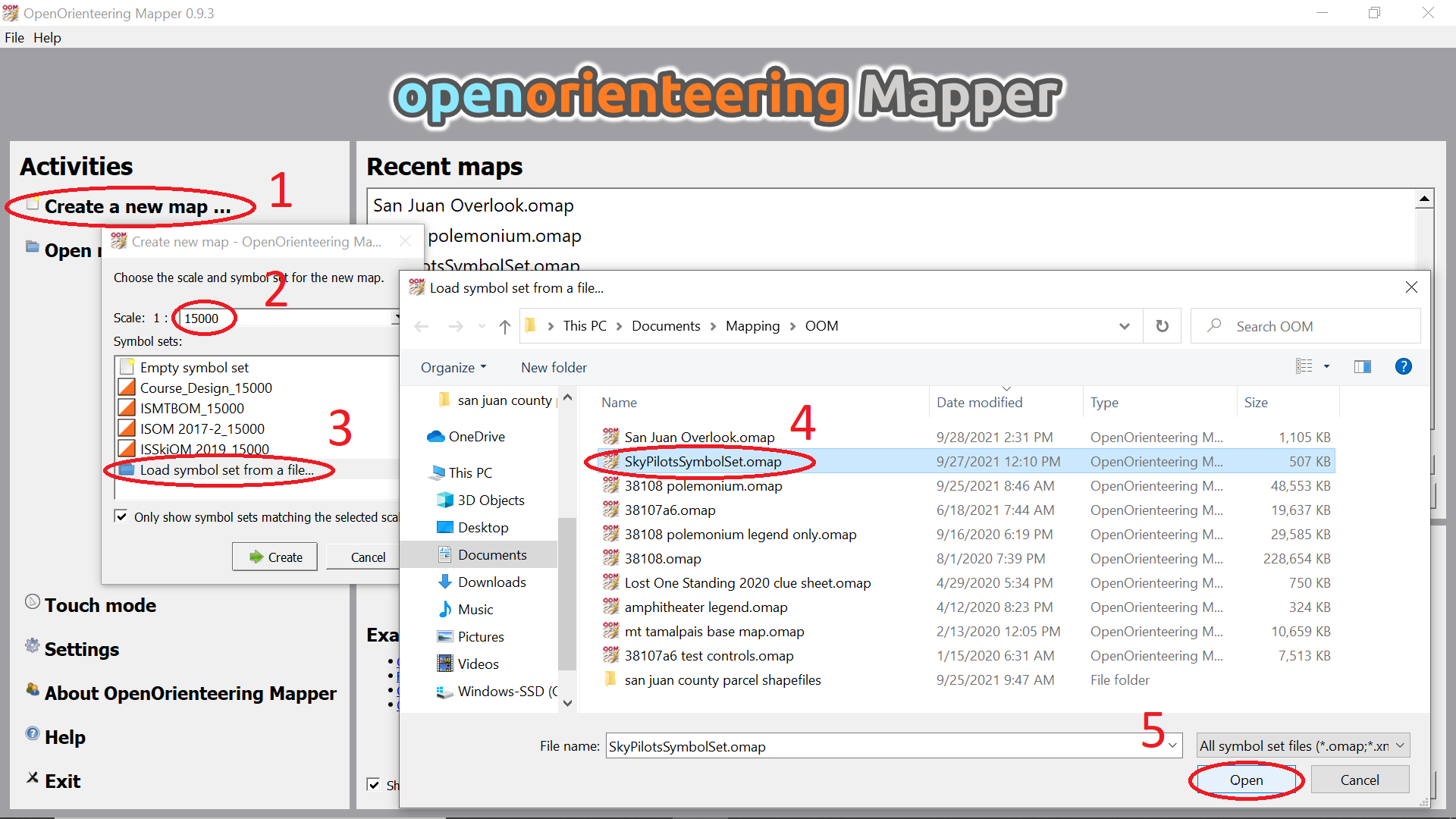
Task: Click the up arrow to go to parent folder
Action: tap(505, 326)
